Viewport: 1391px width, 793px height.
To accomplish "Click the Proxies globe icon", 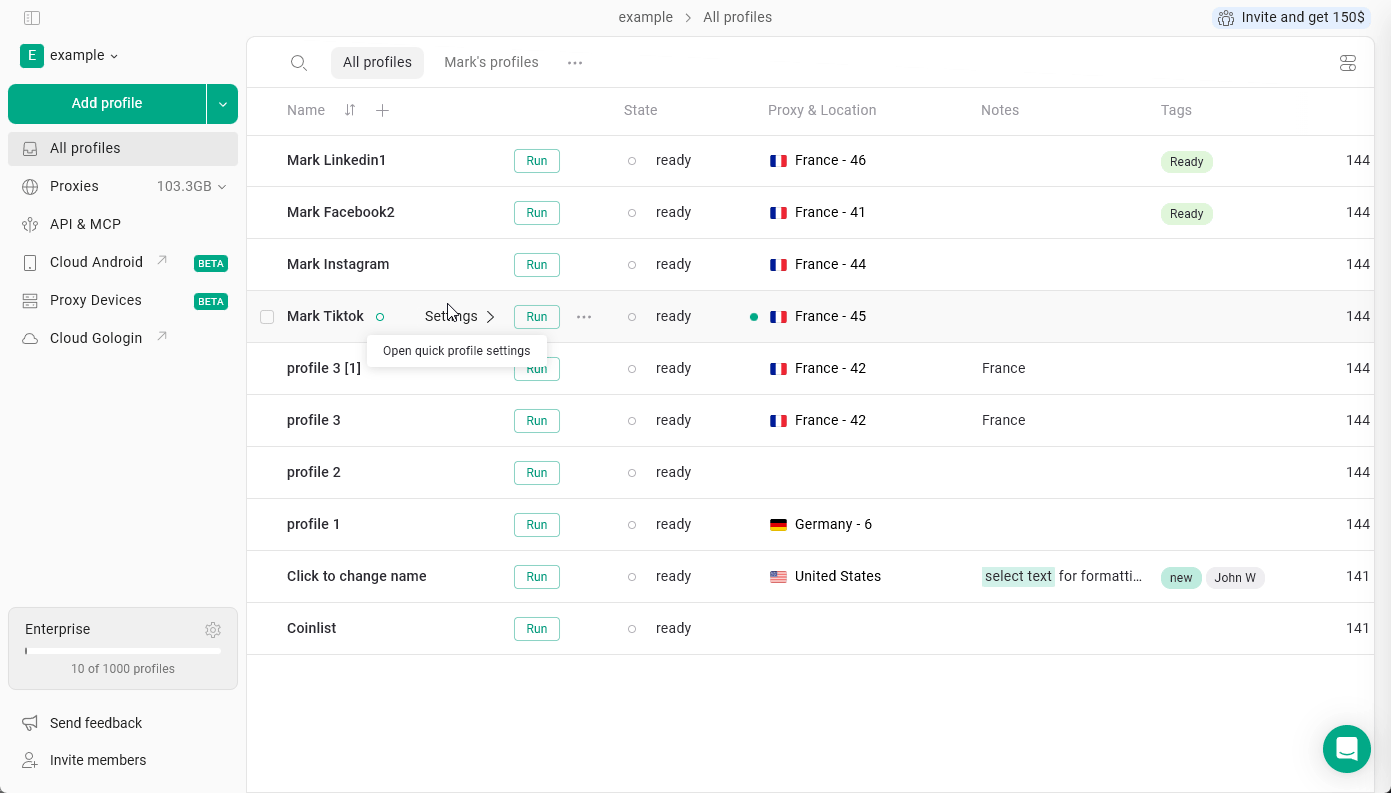I will coord(30,187).
